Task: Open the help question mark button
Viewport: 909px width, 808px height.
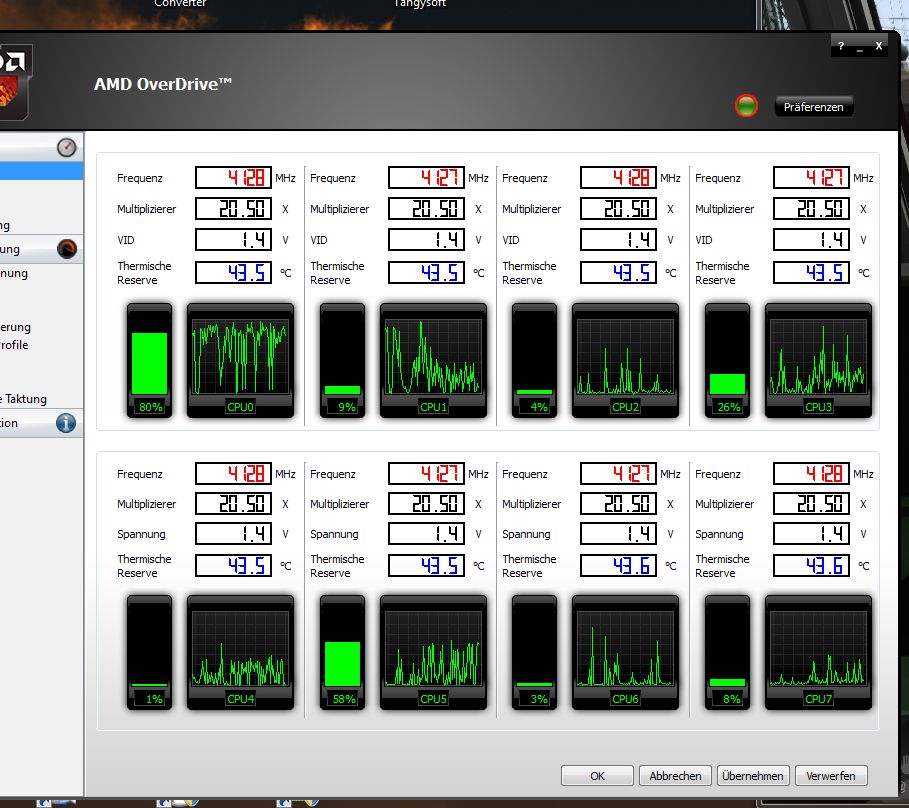Action: point(841,46)
